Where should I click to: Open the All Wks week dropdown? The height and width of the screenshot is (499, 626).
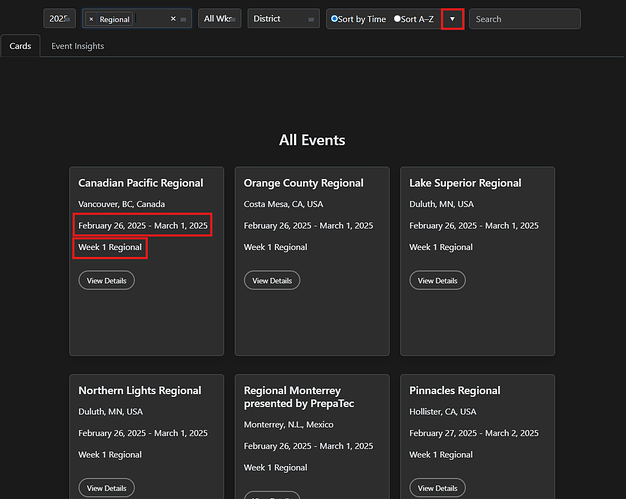(220, 19)
